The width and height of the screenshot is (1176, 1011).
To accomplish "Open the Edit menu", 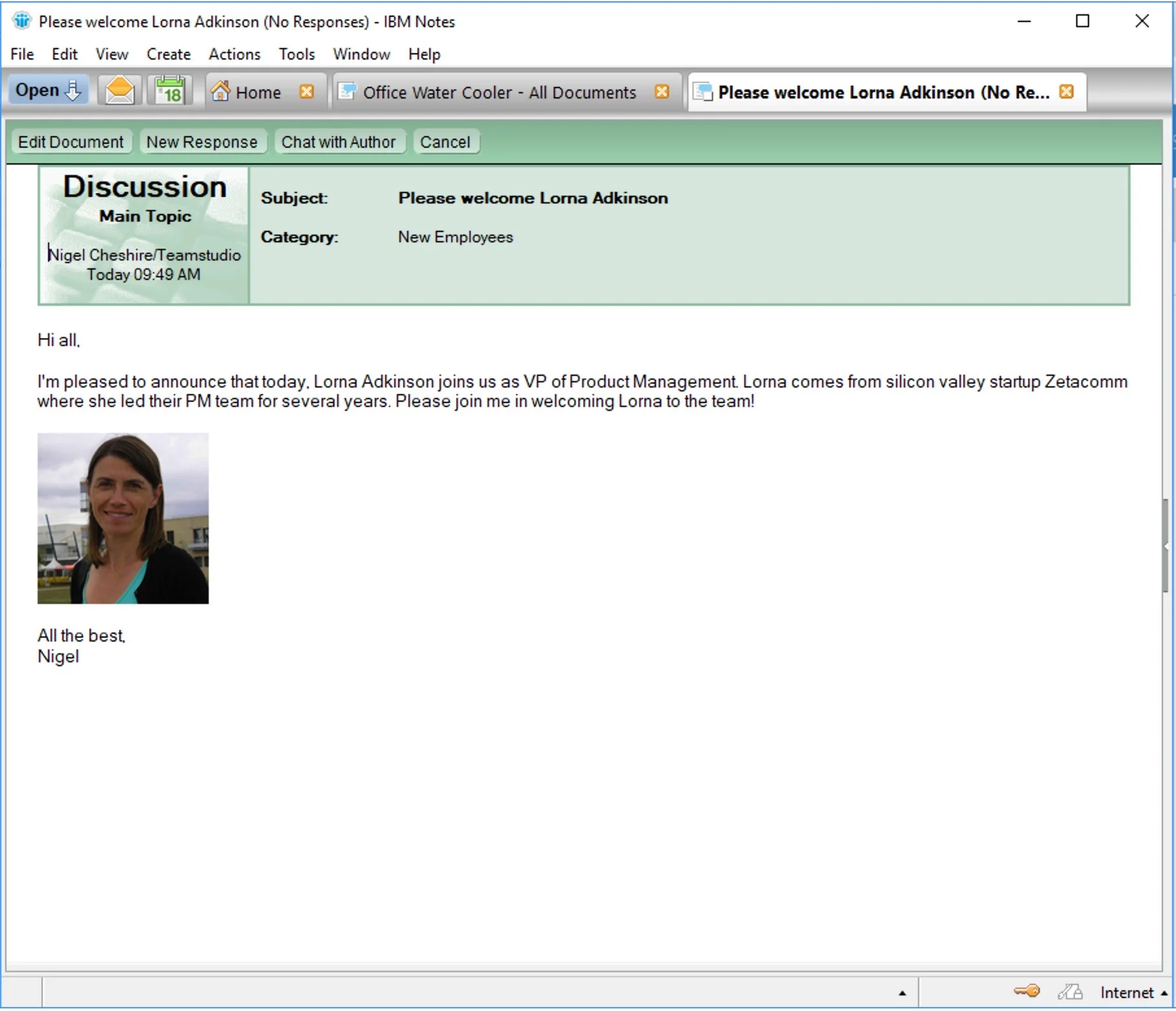I will 64,54.
